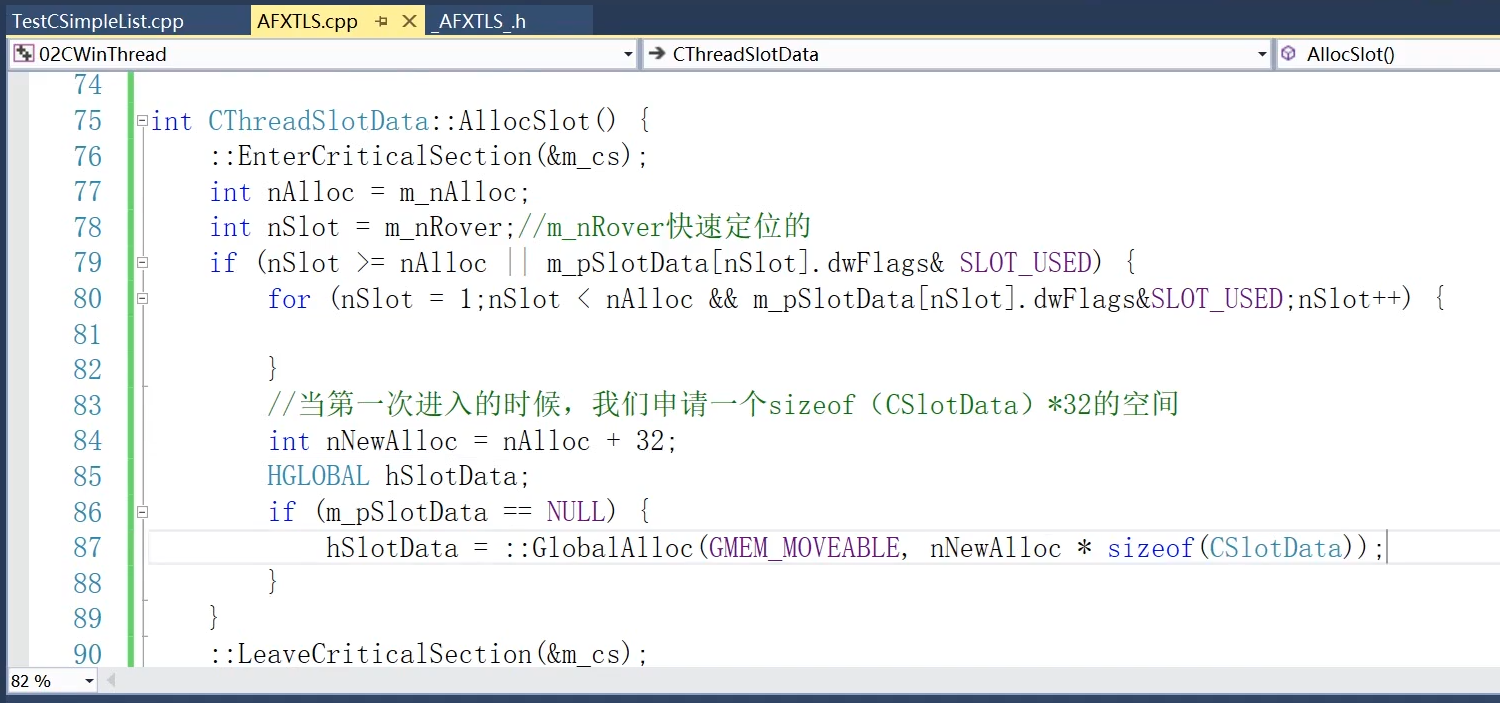
Task: Open the _AFXTLS_.h tab
Action: (x=477, y=21)
